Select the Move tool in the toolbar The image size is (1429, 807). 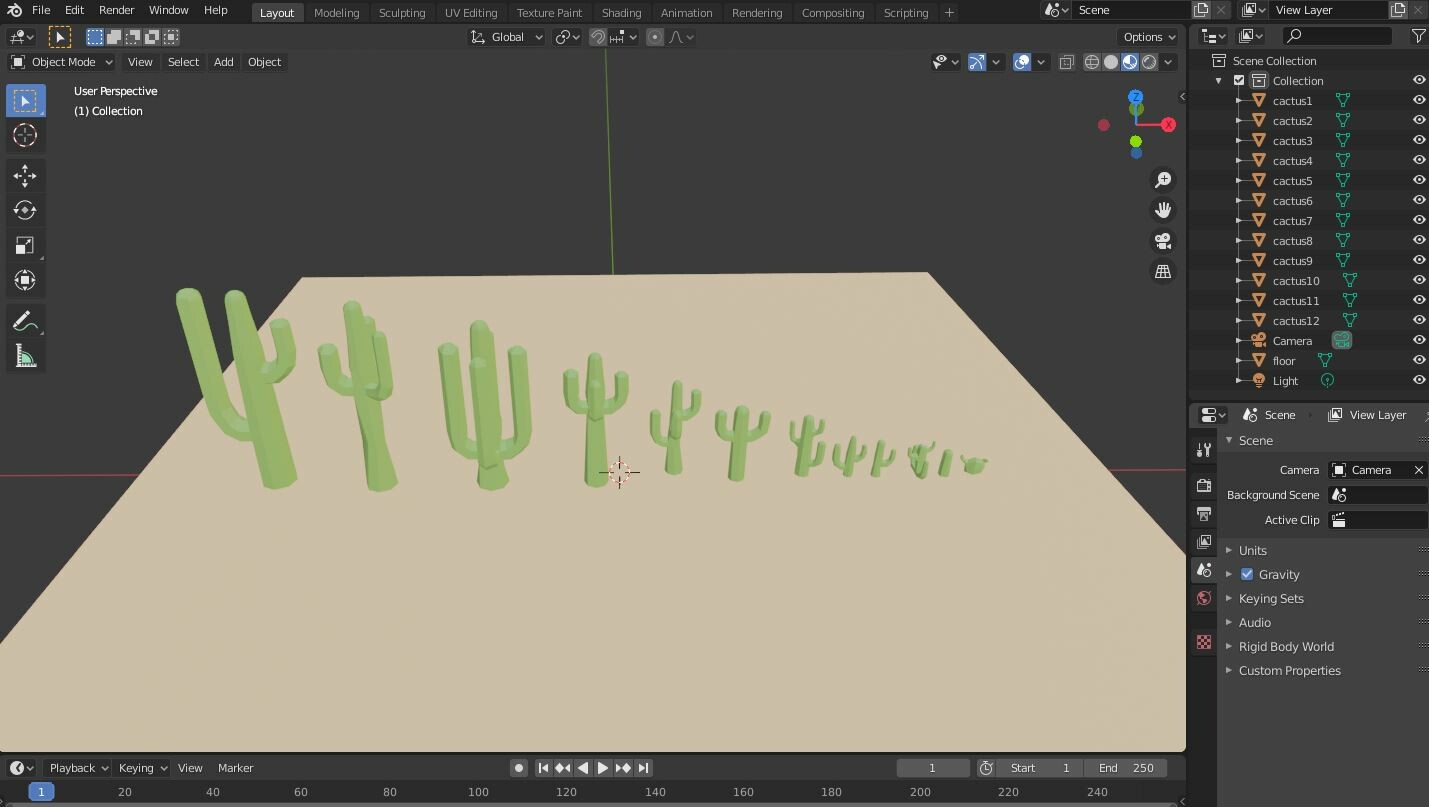pyautogui.click(x=25, y=176)
